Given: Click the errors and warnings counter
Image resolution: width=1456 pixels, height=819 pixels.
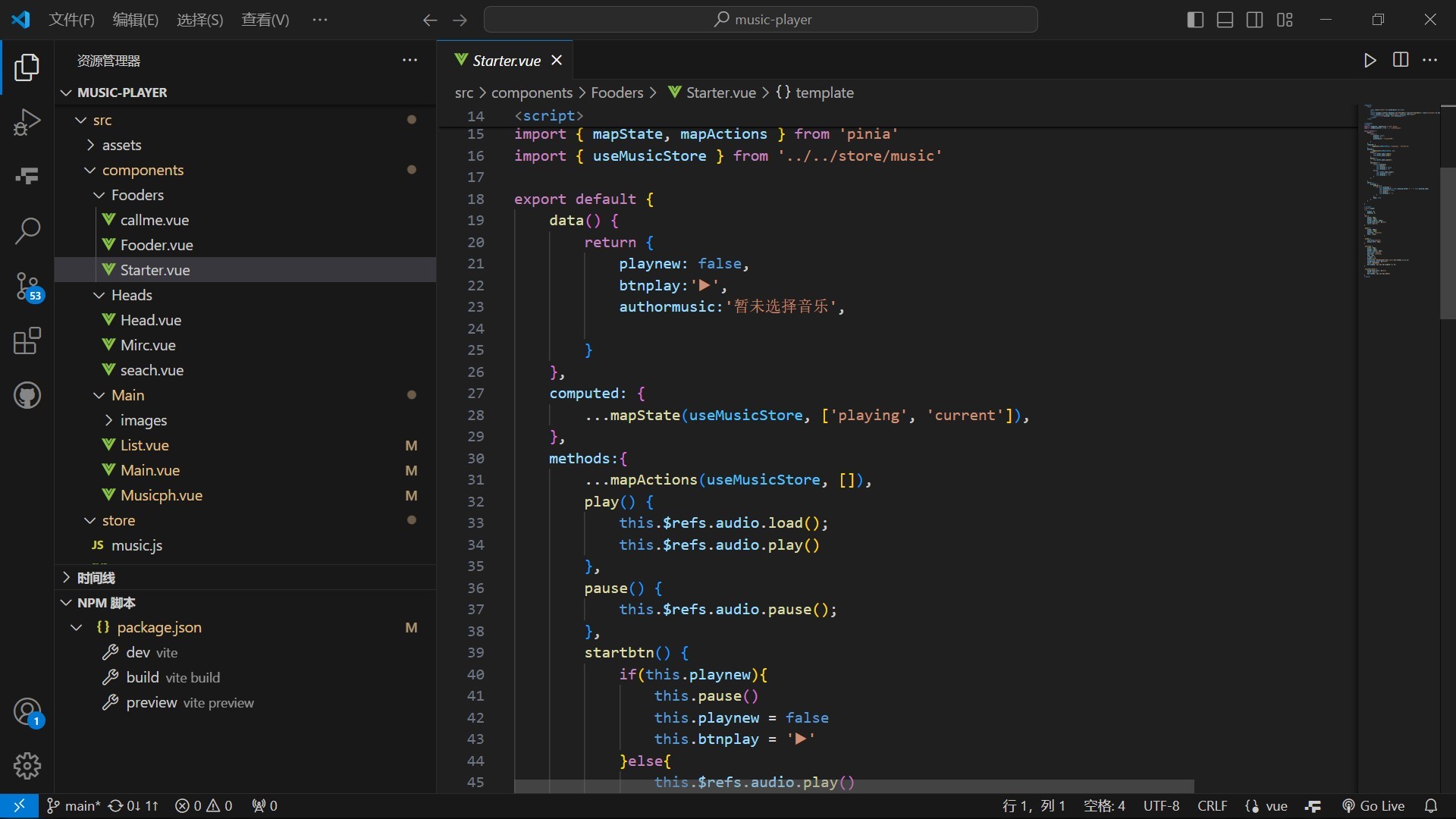Looking at the screenshot, I should [x=204, y=806].
